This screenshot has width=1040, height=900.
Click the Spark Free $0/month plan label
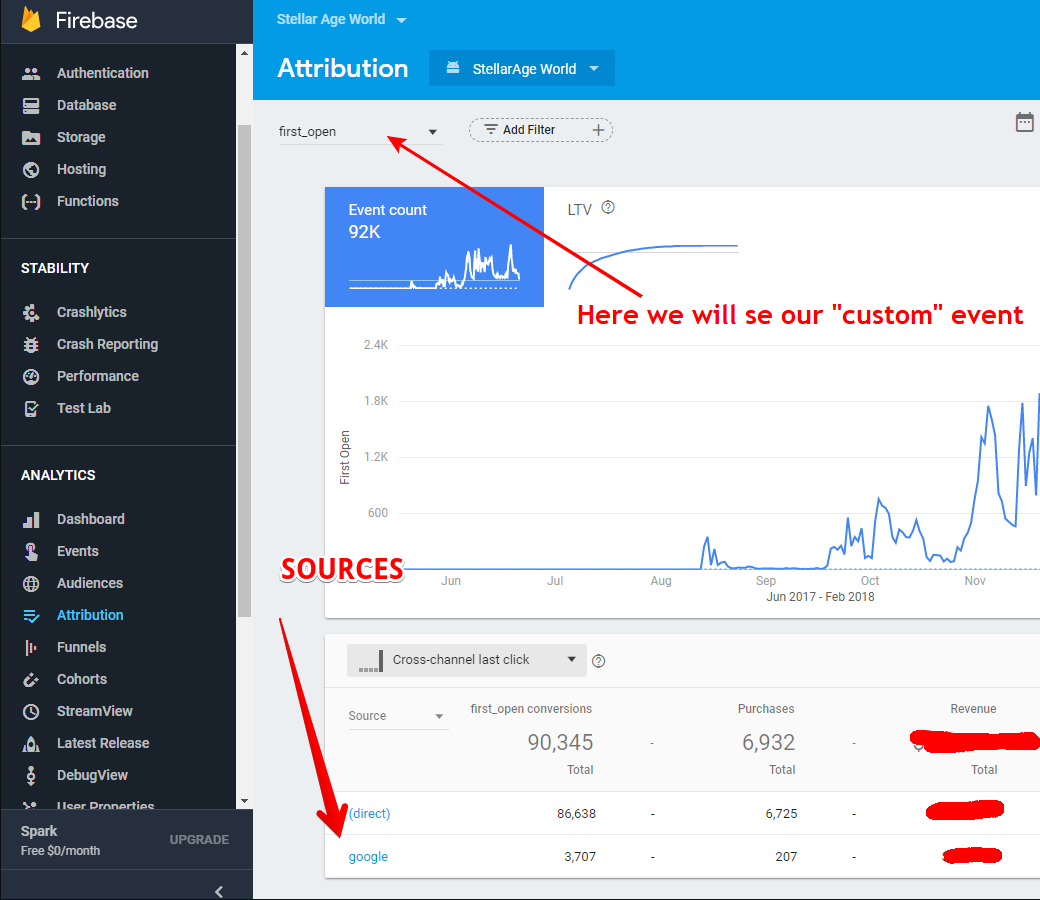coord(60,840)
